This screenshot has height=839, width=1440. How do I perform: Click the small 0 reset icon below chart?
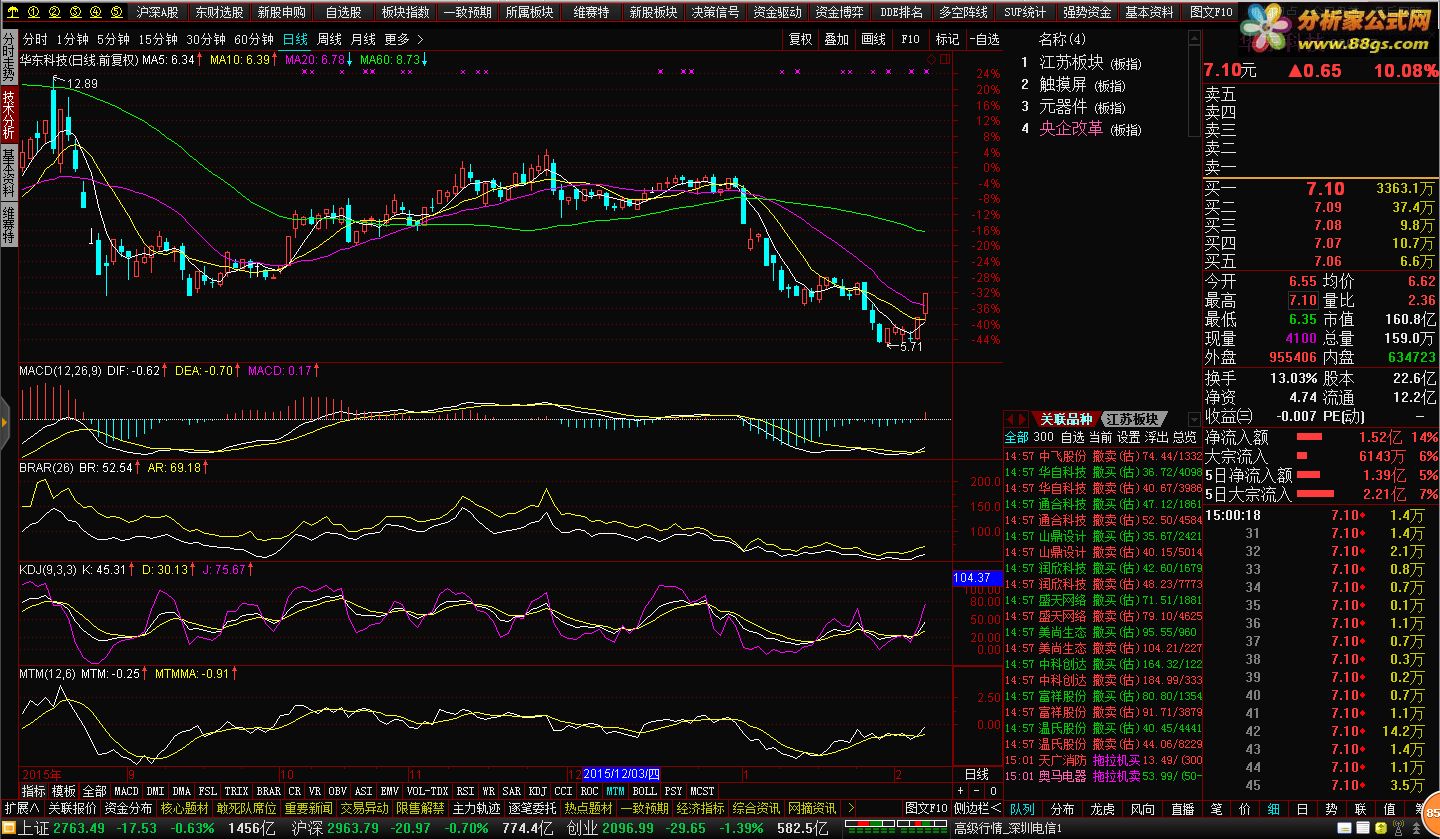[993, 791]
